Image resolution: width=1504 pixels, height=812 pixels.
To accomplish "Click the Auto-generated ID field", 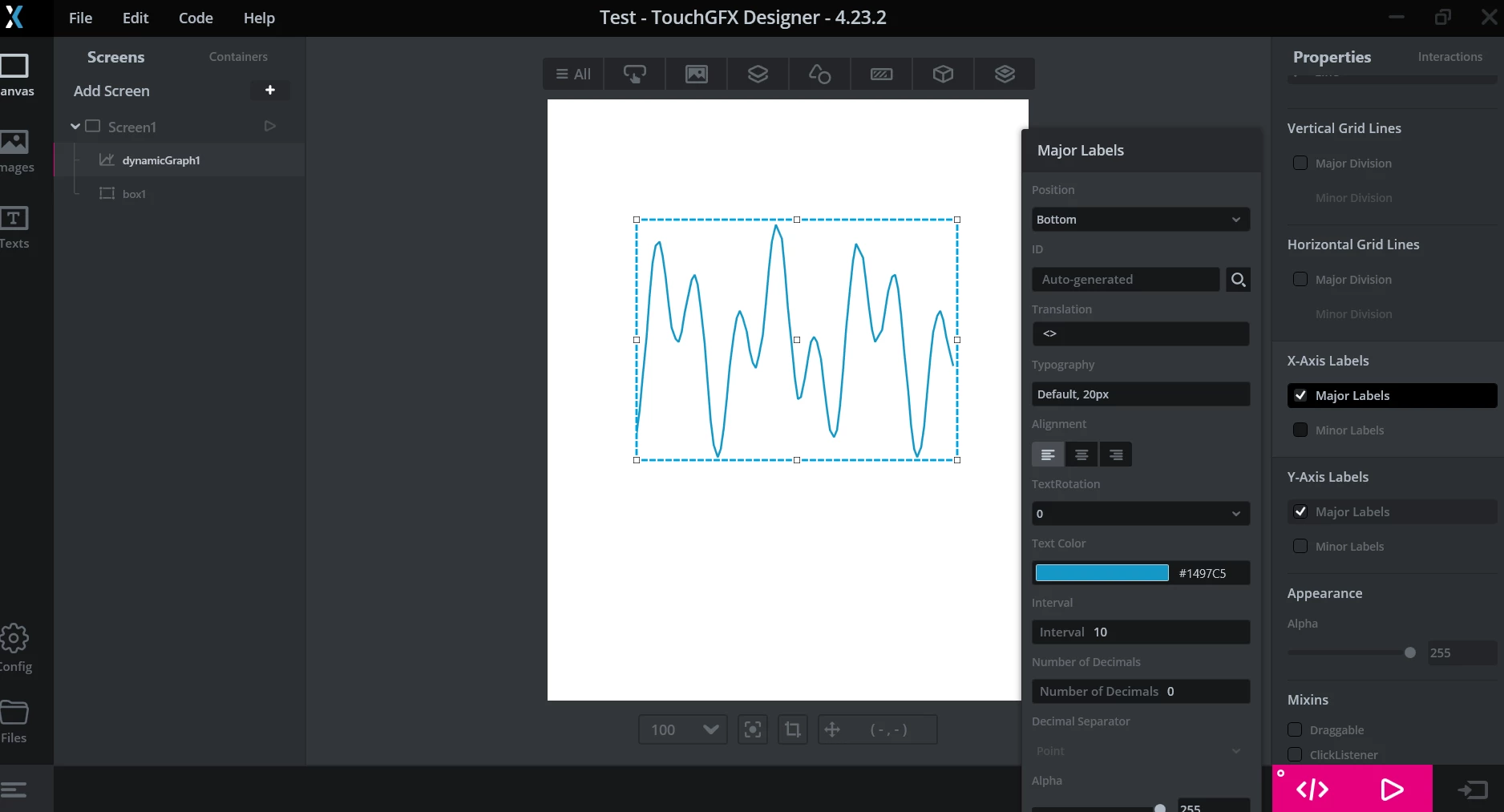I will pos(1126,280).
